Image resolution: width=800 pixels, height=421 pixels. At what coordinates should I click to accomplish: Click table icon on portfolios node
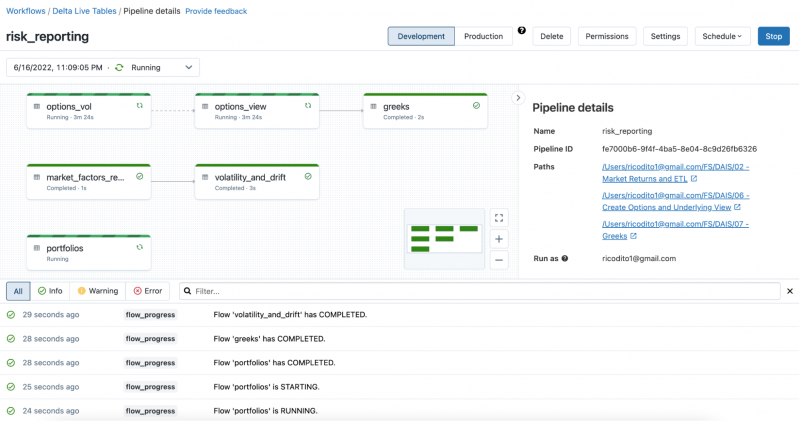click(37, 249)
